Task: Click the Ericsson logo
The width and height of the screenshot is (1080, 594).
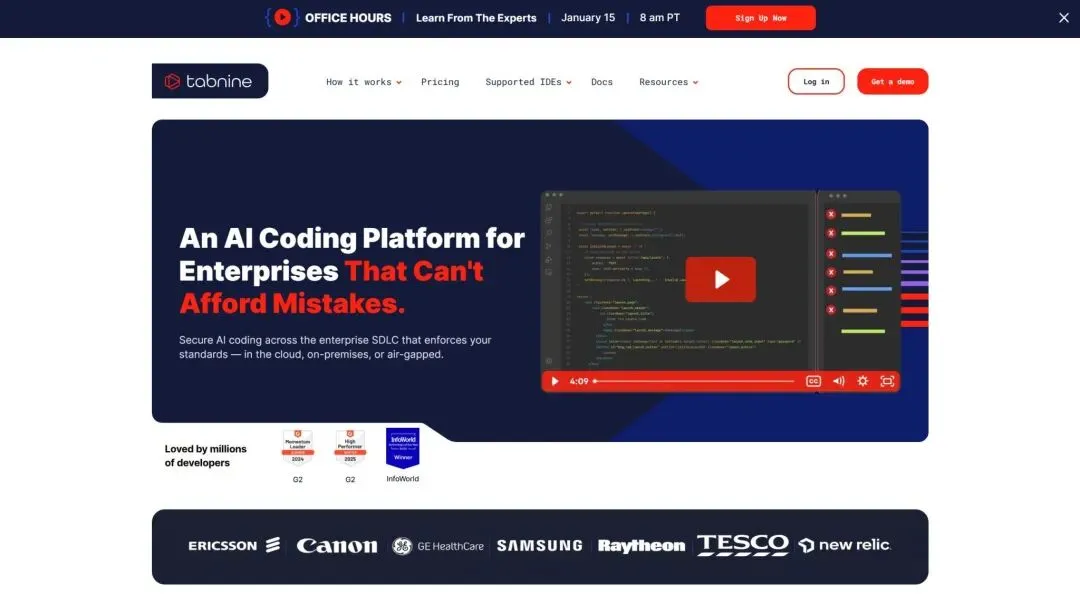Action: pyautogui.click(x=234, y=546)
